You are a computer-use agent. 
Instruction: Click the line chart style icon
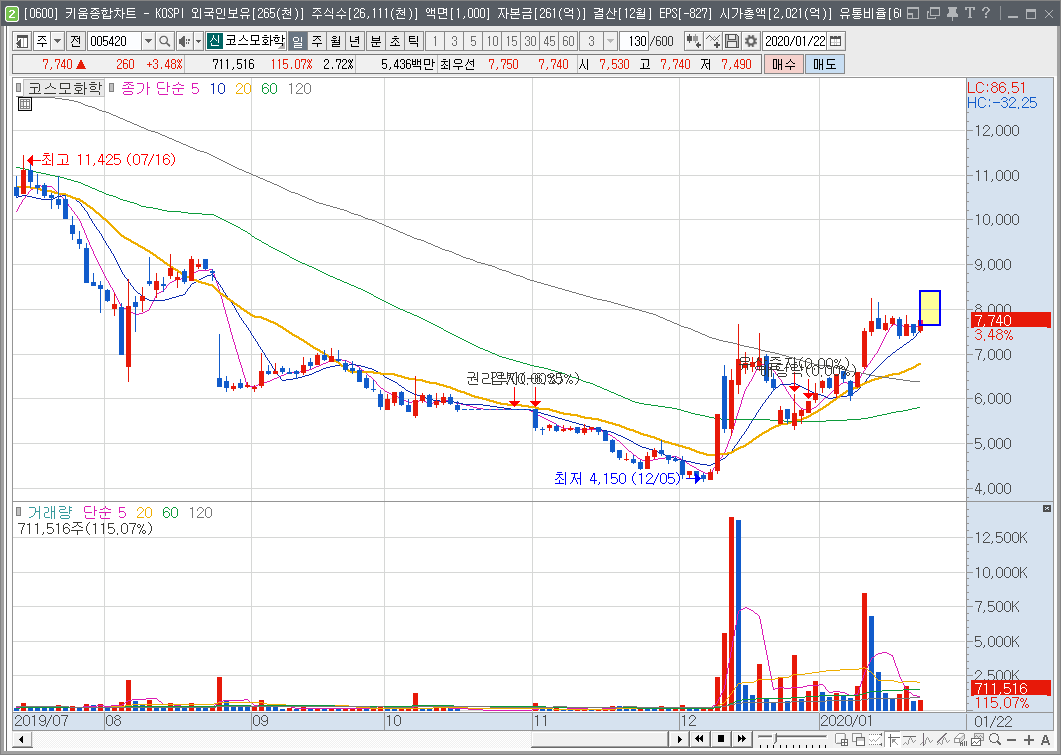coord(911,739)
